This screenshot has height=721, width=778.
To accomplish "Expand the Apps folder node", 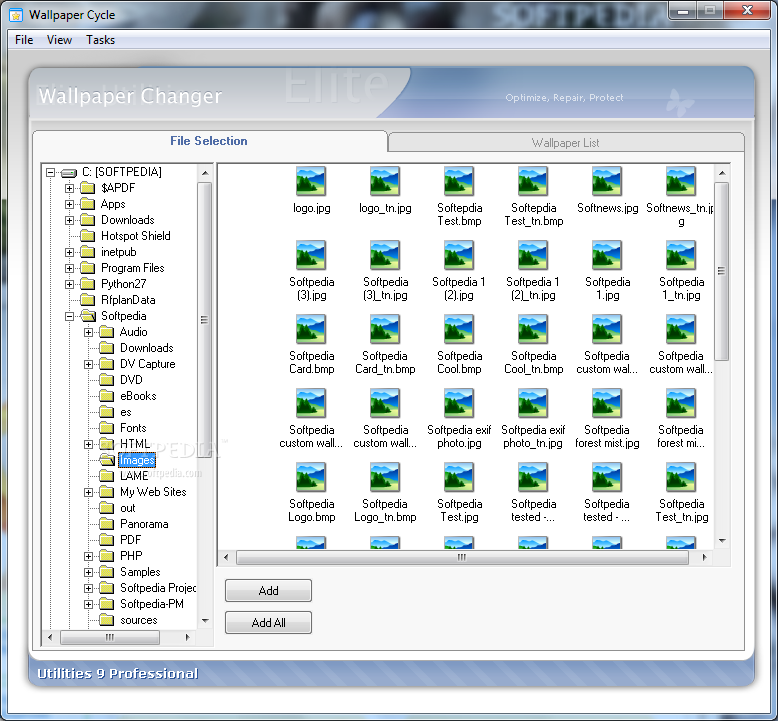I will click(x=69, y=204).
